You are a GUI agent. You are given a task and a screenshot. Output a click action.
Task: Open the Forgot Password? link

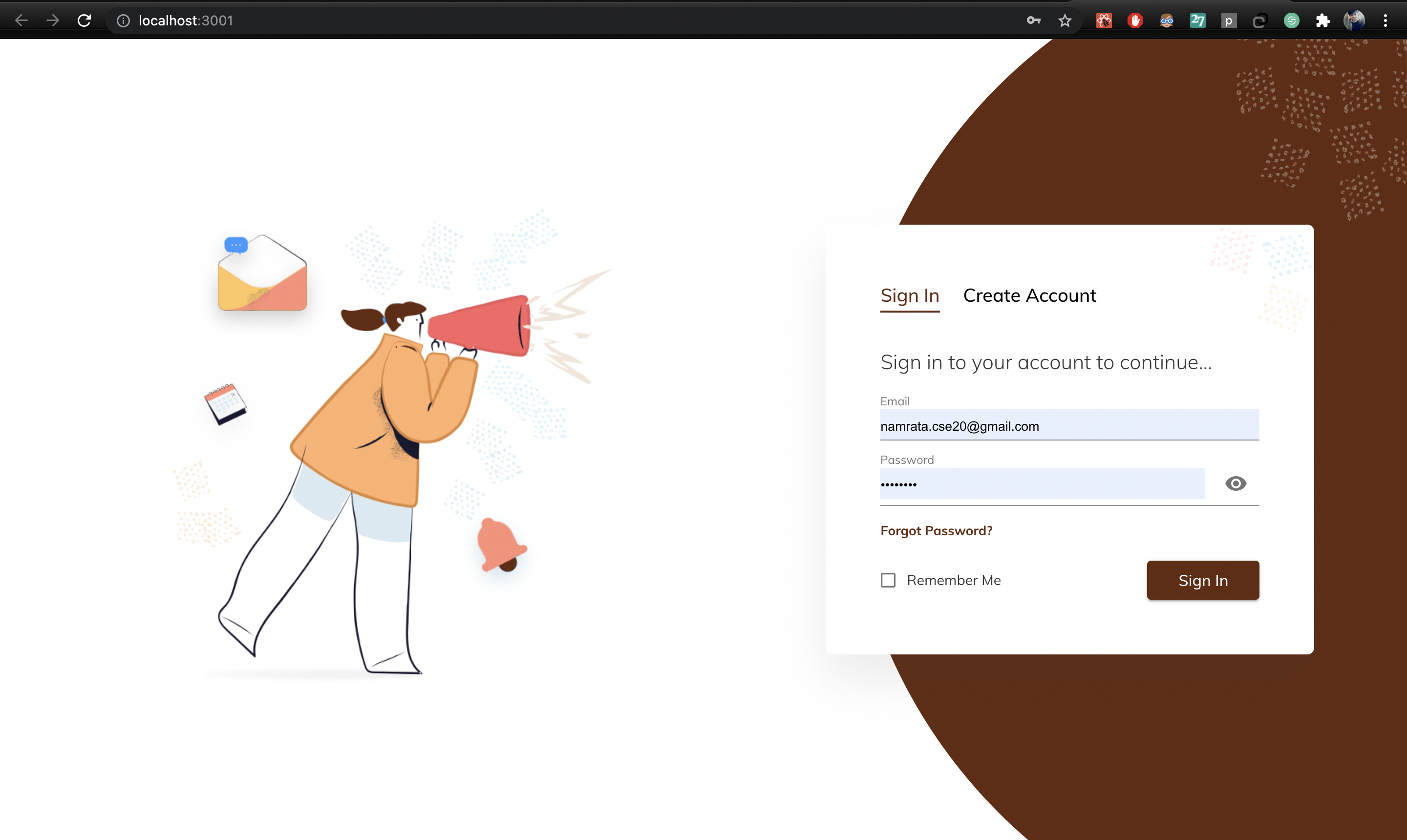tap(937, 531)
